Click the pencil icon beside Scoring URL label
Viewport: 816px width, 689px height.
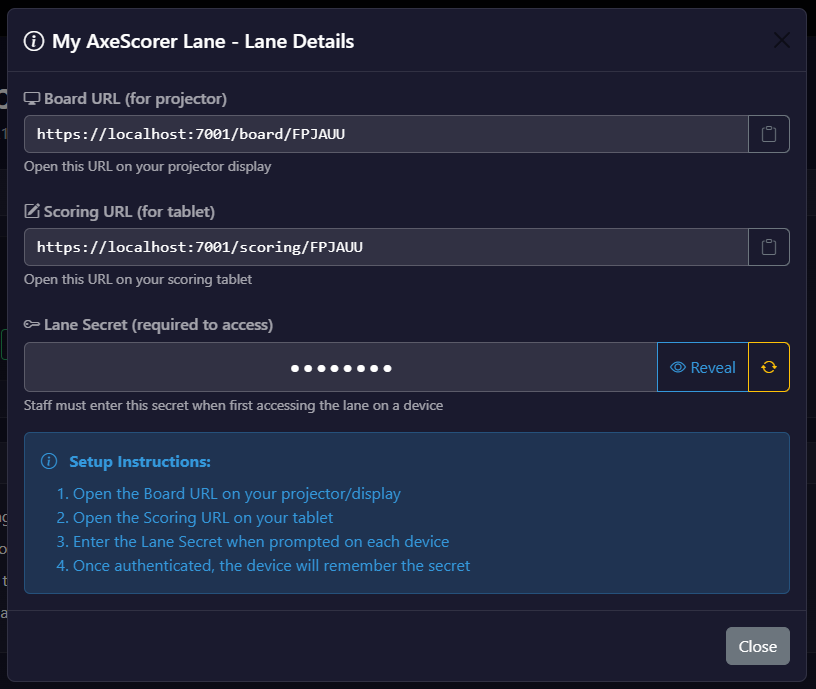[x=31, y=211]
